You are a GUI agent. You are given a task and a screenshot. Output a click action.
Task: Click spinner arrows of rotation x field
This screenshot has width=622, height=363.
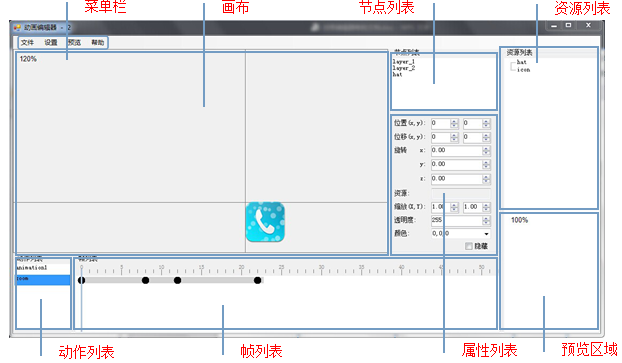pos(486,150)
